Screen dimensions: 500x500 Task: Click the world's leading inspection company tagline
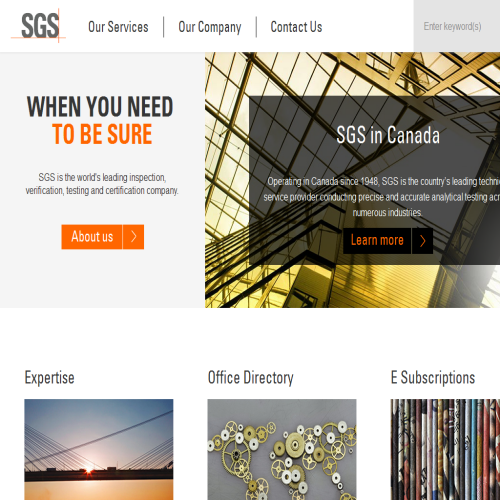[x=102, y=184]
